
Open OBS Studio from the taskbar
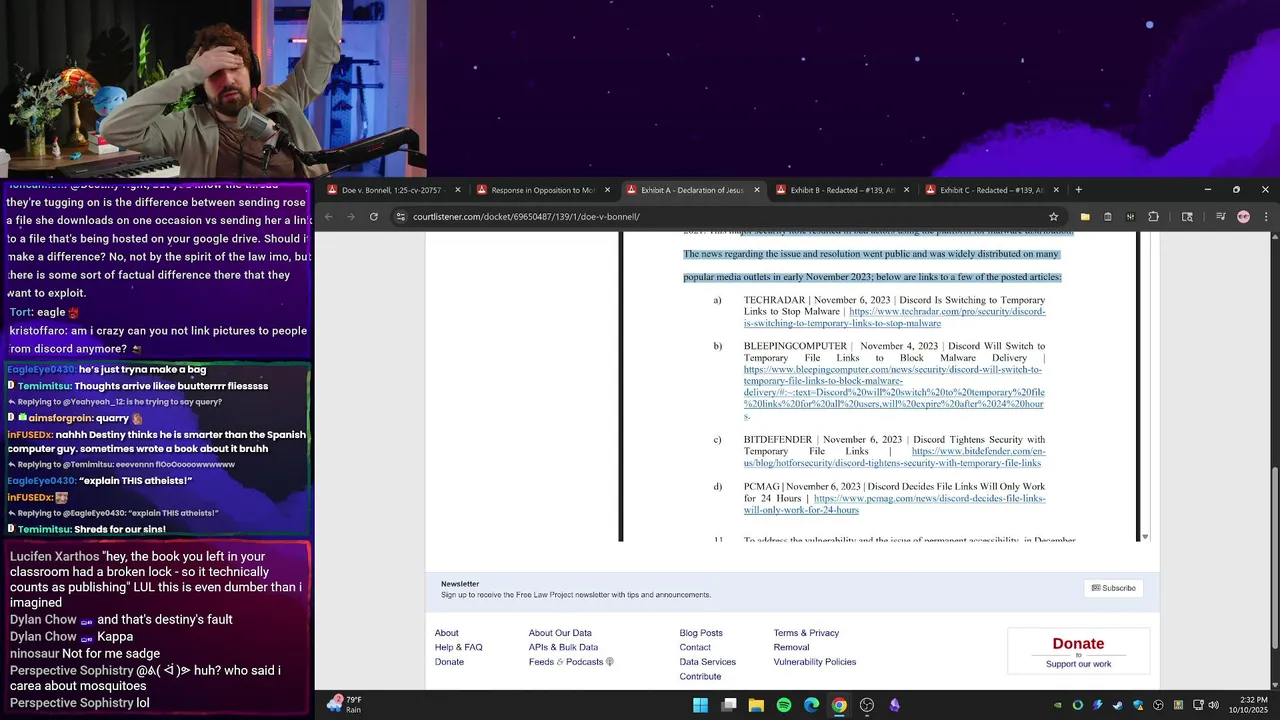(867, 705)
